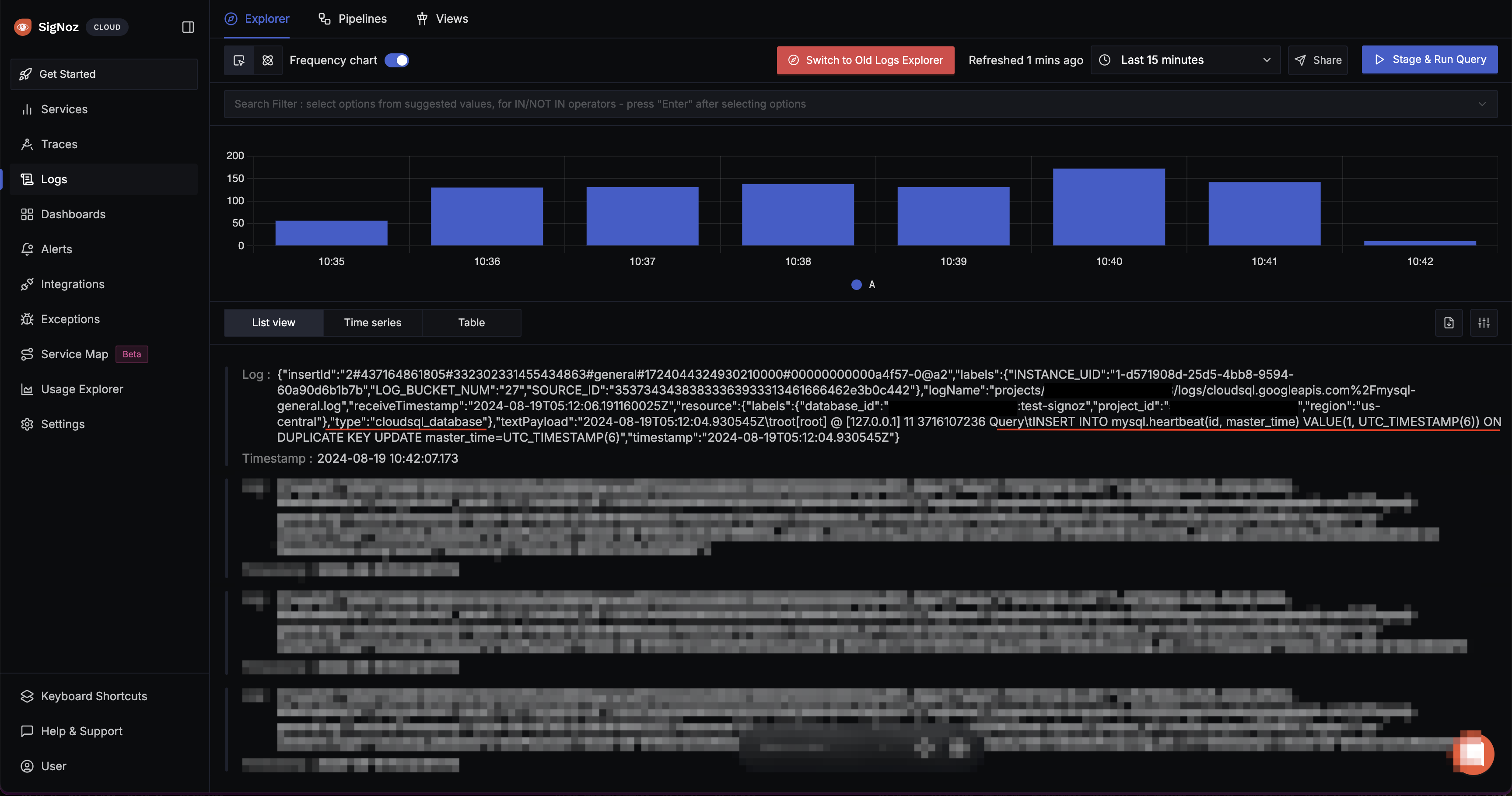This screenshot has width=1512, height=796.
Task: Switch to the Views tab
Action: [442, 19]
